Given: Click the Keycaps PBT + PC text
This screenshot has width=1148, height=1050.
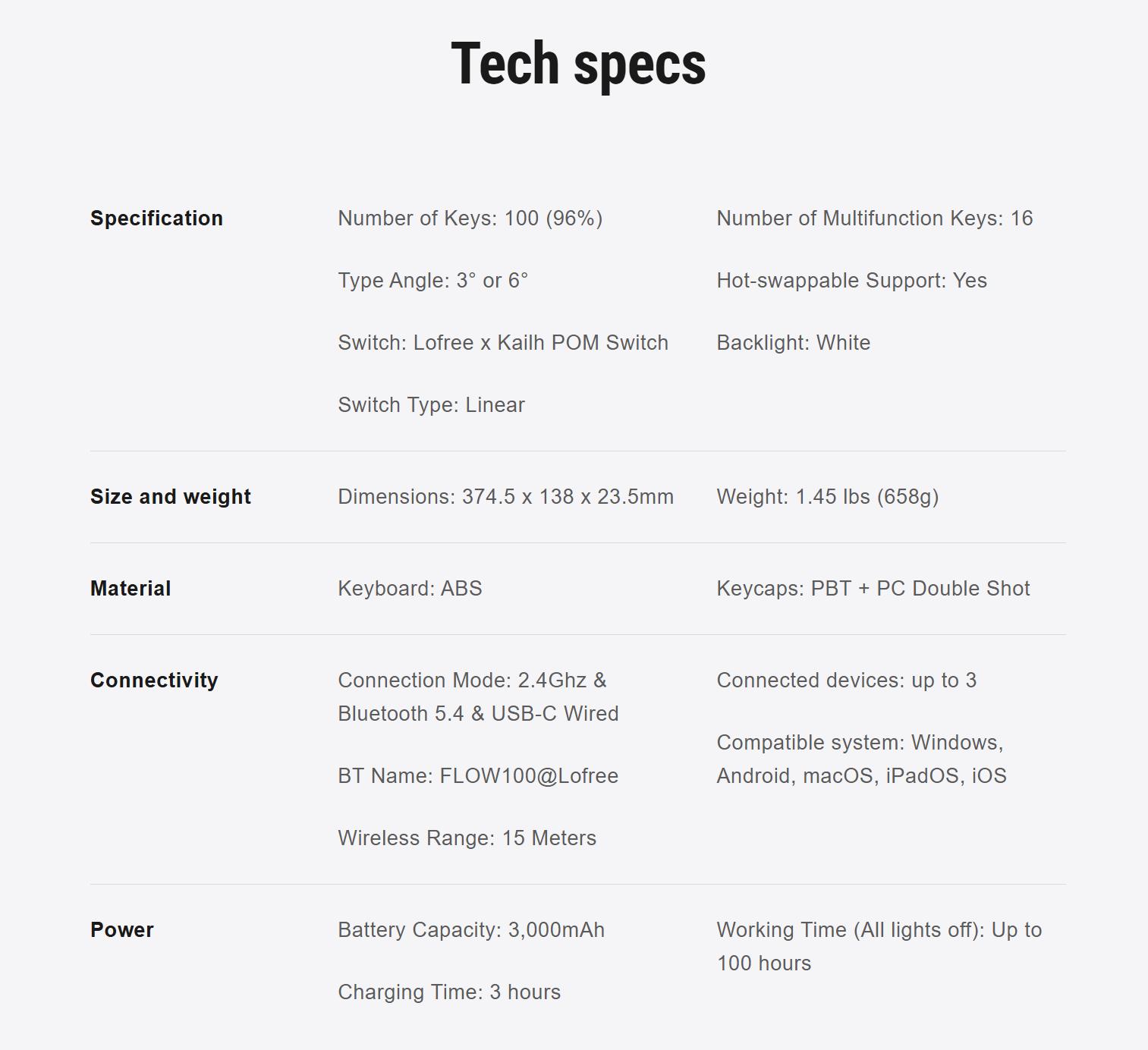Looking at the screenshot, I should click(873, 589).
